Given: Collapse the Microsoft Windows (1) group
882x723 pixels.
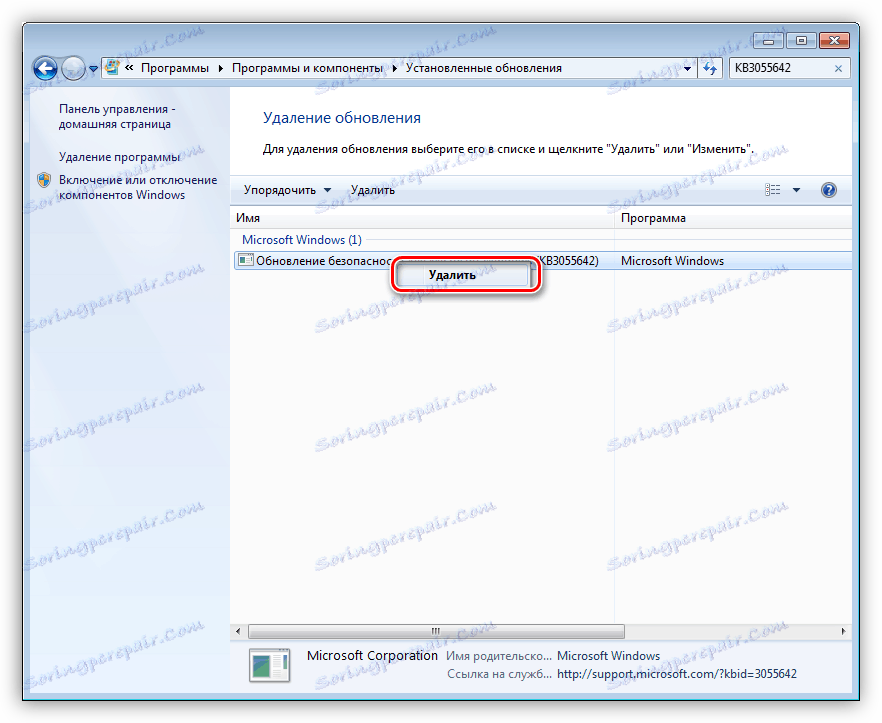Looking at the screenshot, I should pos(302,240).
